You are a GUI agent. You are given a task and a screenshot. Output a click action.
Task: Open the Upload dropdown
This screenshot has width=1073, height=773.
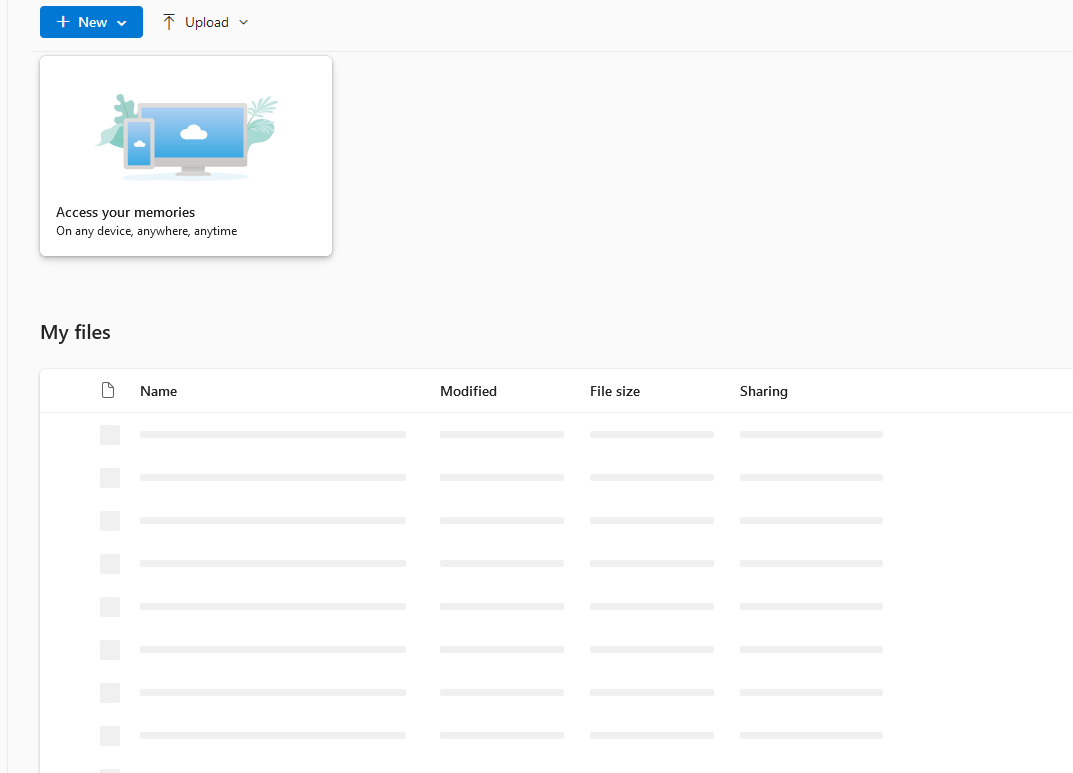pyautogui.click(x=205, y=22)
